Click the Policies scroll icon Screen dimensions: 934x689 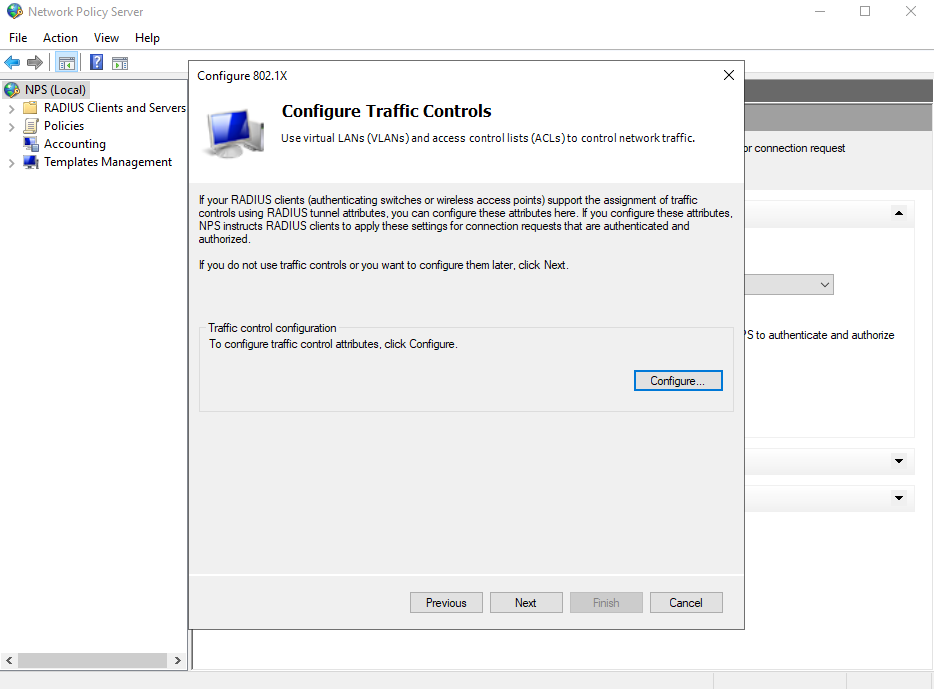30,126
